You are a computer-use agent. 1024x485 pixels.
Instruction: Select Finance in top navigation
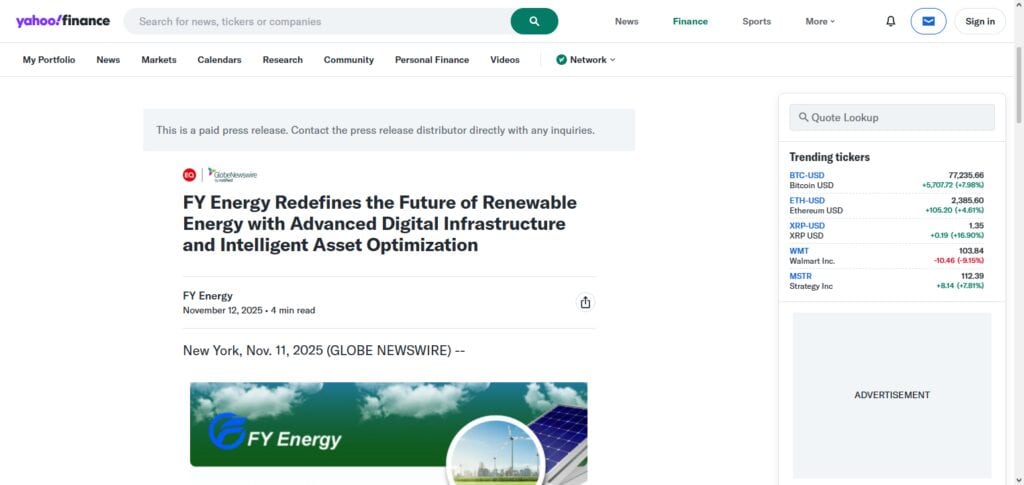(x=690, y=22)
